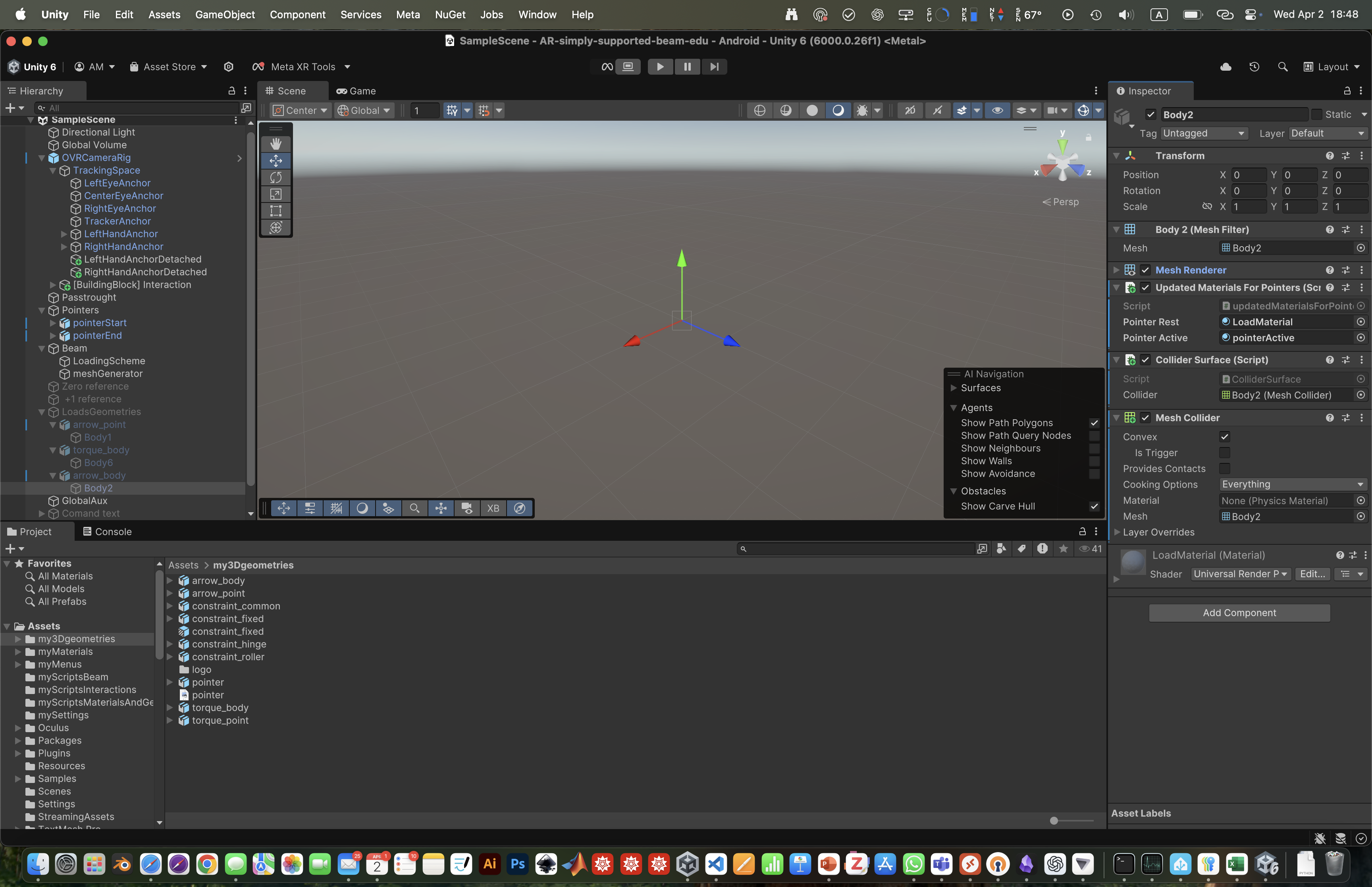This screenshot has height=887, width=1372.
Task: Open the Component menu
Action: pos(297,14)
